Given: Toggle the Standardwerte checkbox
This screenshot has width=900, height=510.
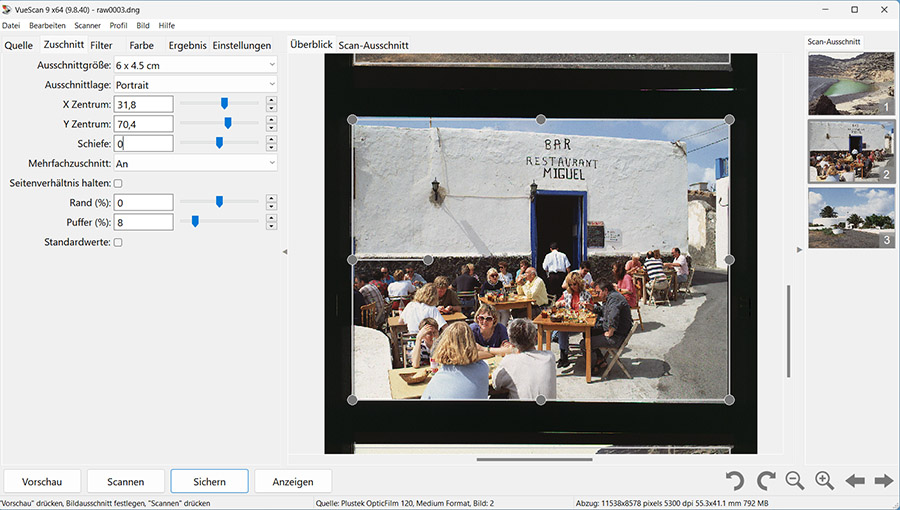Looking at the screenshot, I should 118,242.
